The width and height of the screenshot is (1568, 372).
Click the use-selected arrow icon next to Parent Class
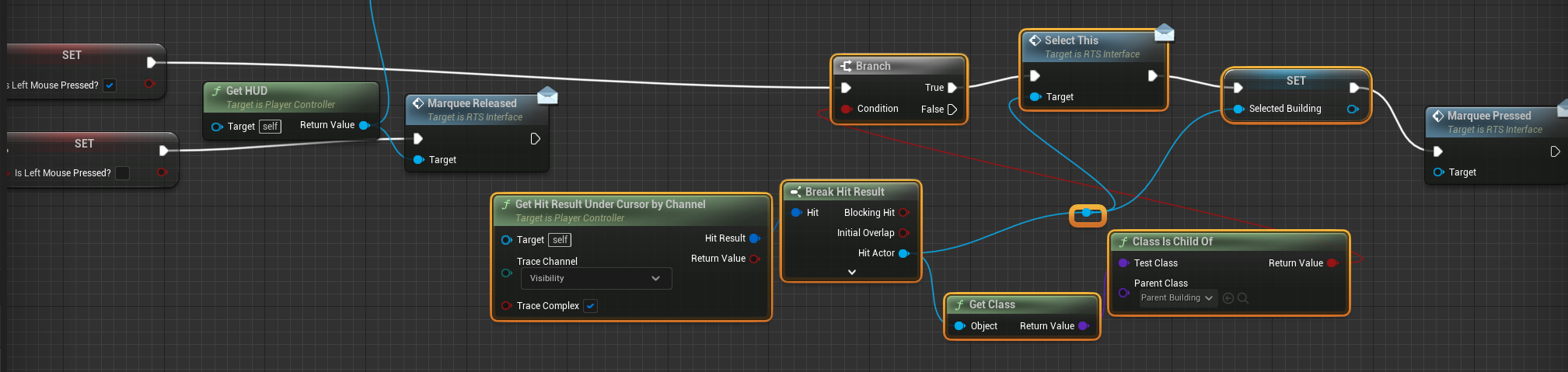point(1228,298)
